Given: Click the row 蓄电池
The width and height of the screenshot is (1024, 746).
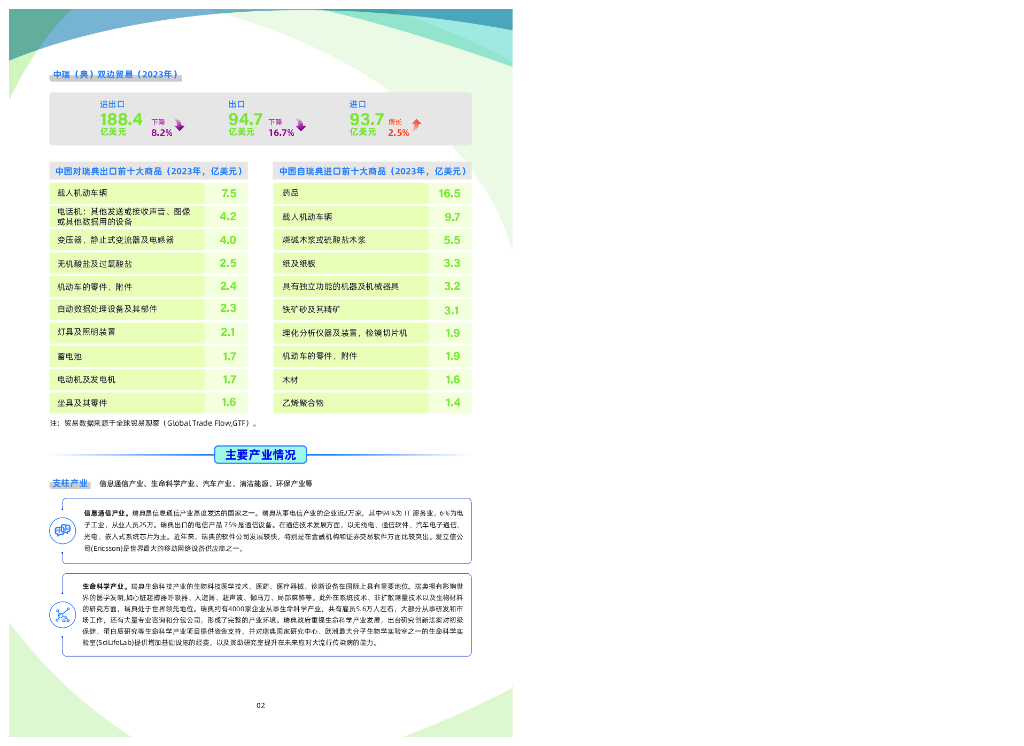Looking at the screenshot, I should pos(148,357).
